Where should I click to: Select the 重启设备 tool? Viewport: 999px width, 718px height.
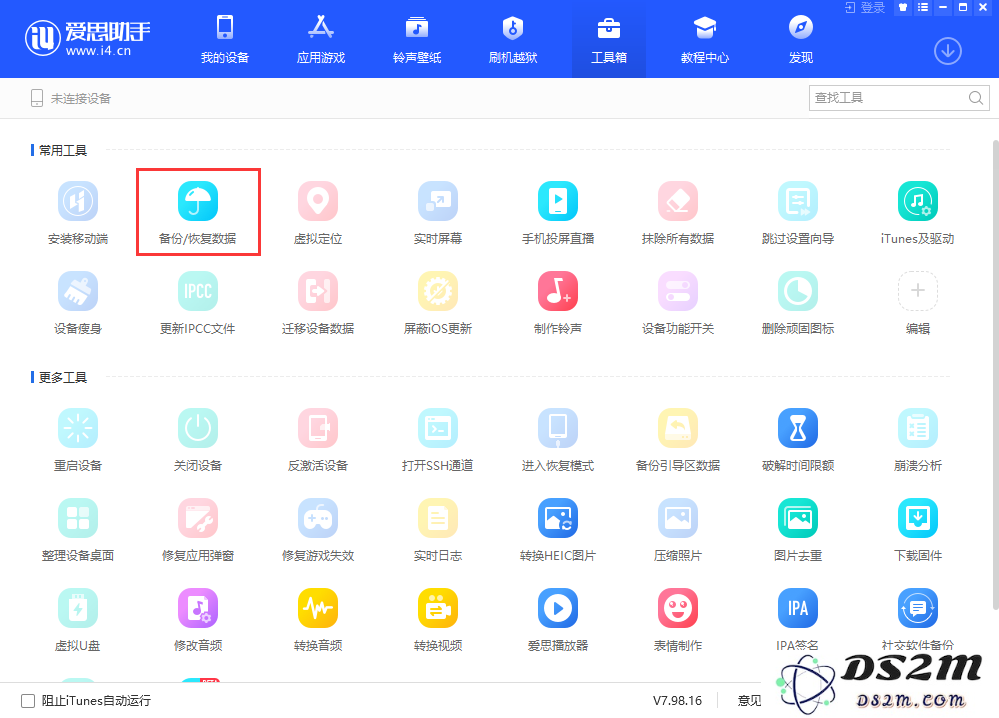(x=78, y=440)
